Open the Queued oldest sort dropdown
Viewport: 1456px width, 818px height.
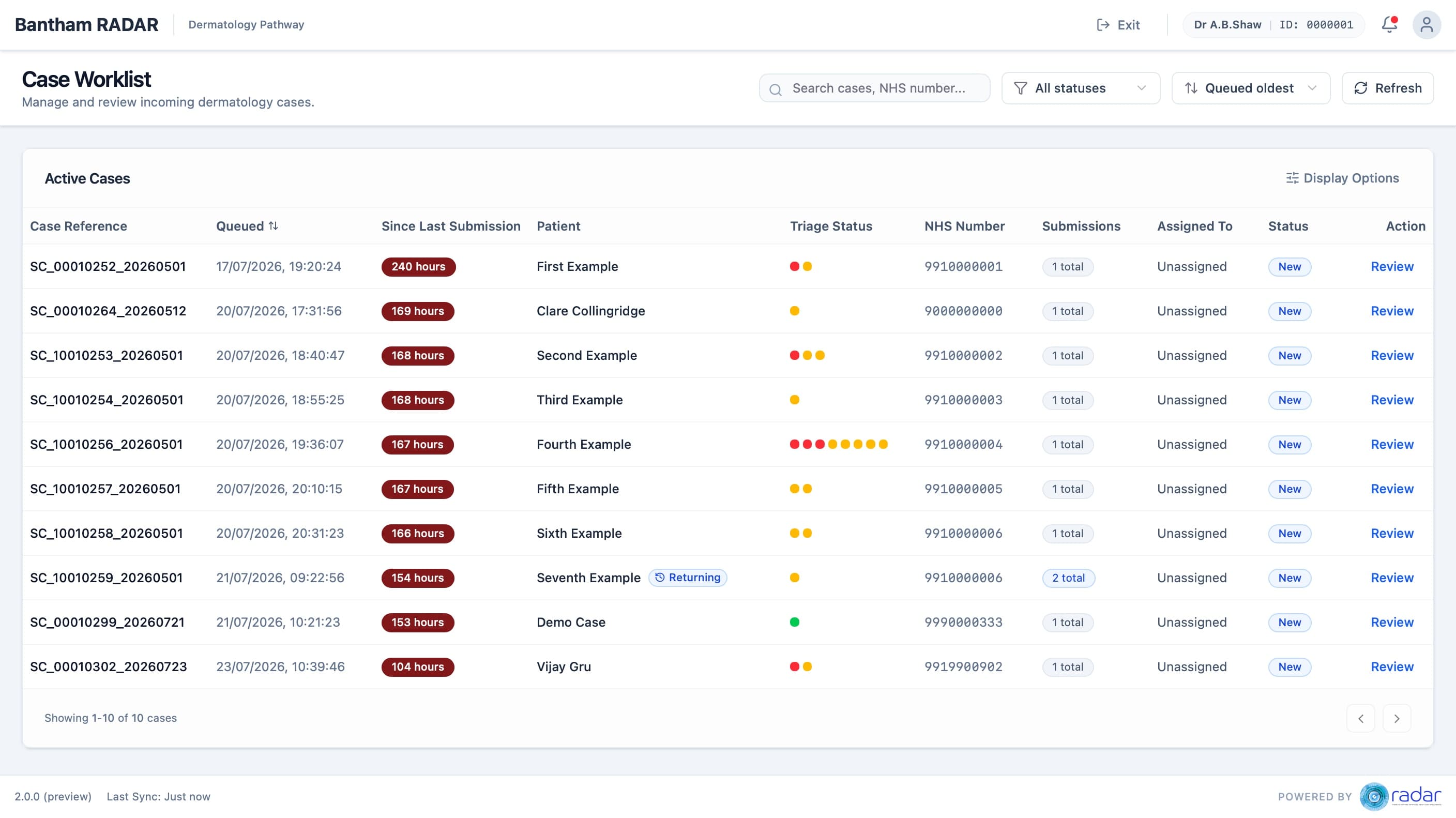[1251, 88]
